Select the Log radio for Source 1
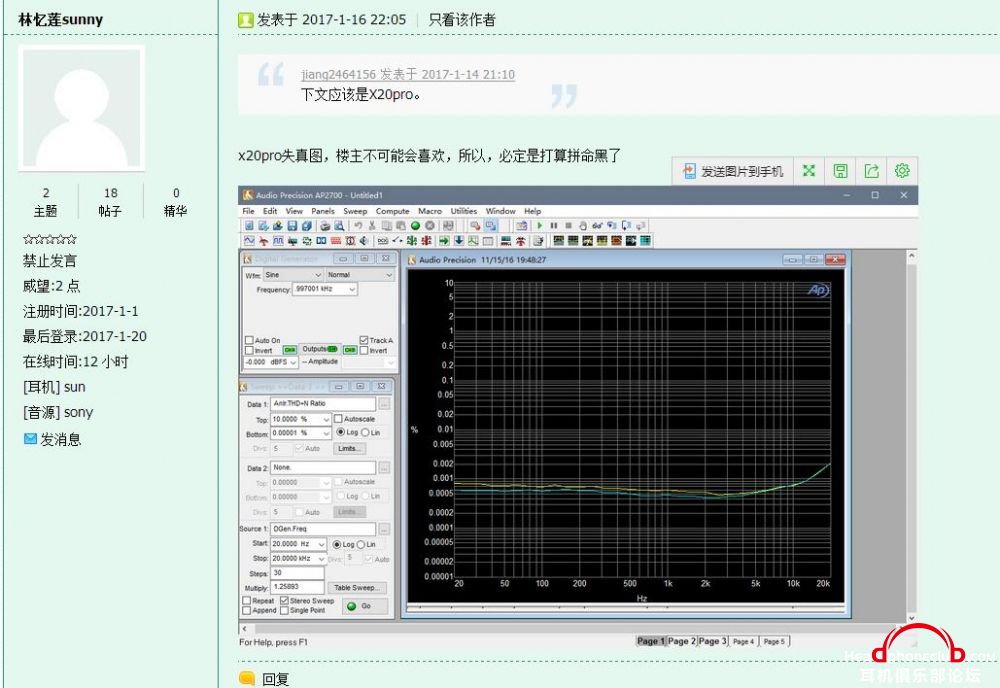This screenshot has width=1000, height=688. pyautogui.click(x=337, y=545)
